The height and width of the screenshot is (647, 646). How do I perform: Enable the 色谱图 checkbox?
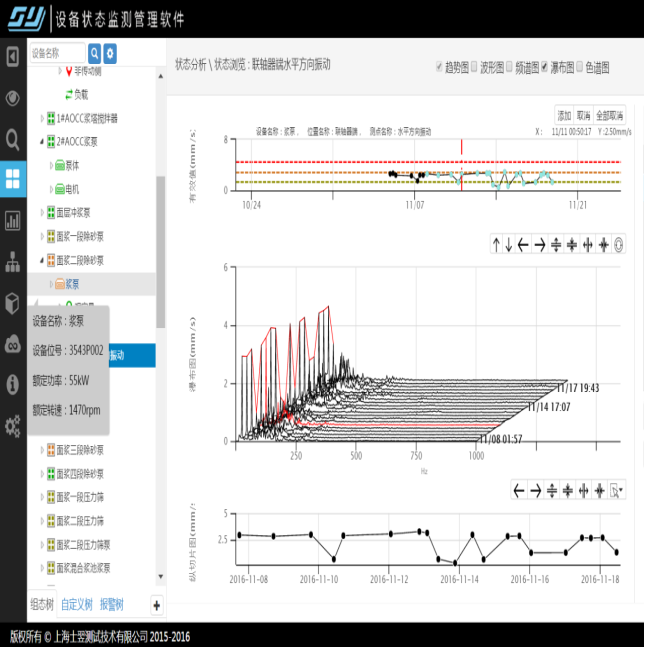[x=579, y=67]
